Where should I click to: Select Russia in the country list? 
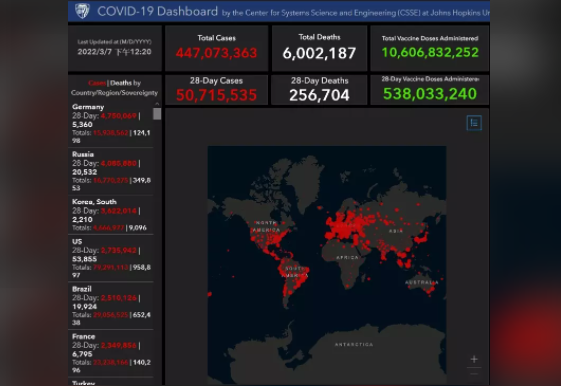[111, 171]
